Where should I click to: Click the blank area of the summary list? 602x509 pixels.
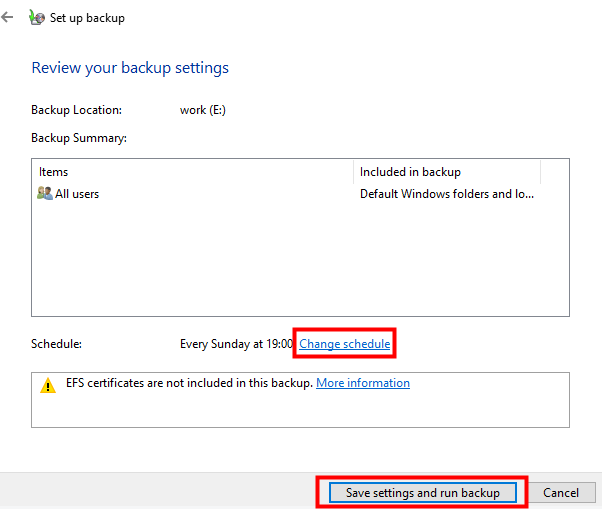300,260
